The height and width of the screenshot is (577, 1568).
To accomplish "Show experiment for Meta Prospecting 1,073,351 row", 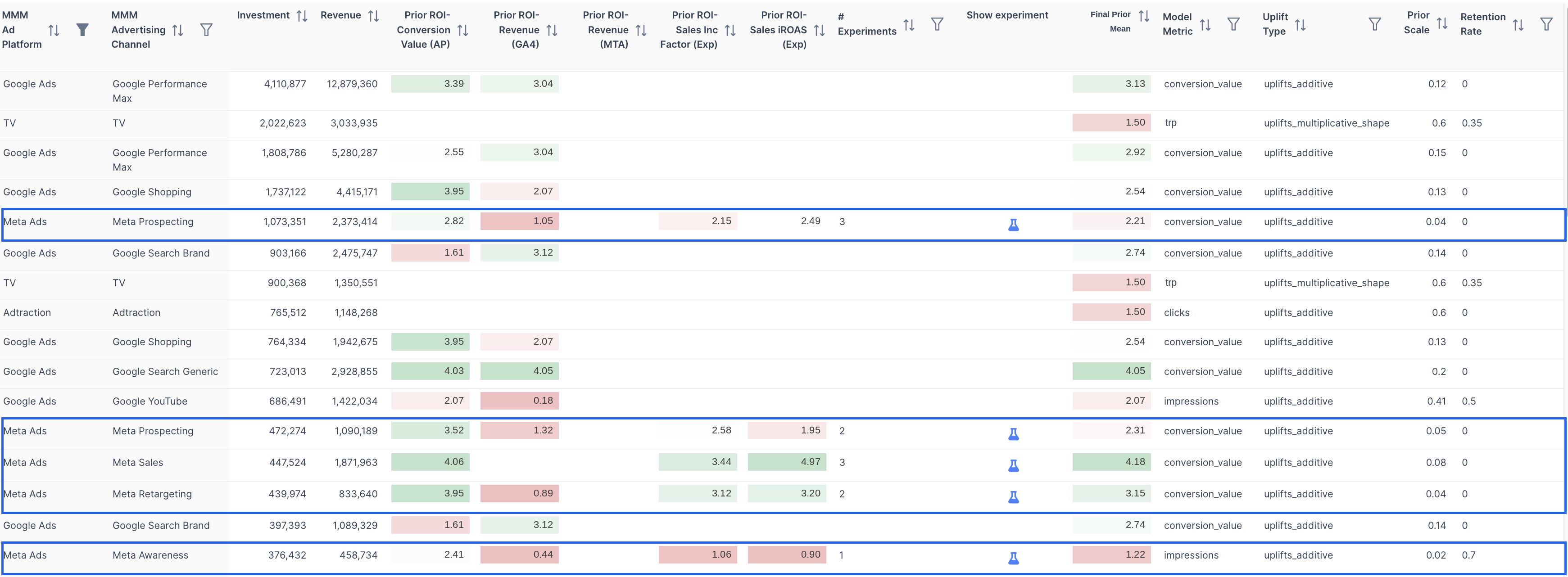I will coord(1014,225).
